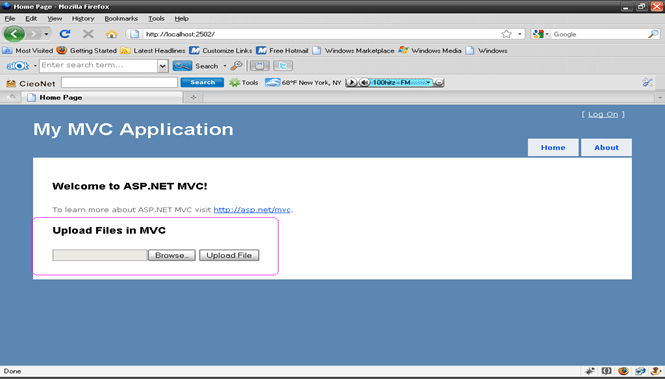Open the Help menu

point(182,19)
